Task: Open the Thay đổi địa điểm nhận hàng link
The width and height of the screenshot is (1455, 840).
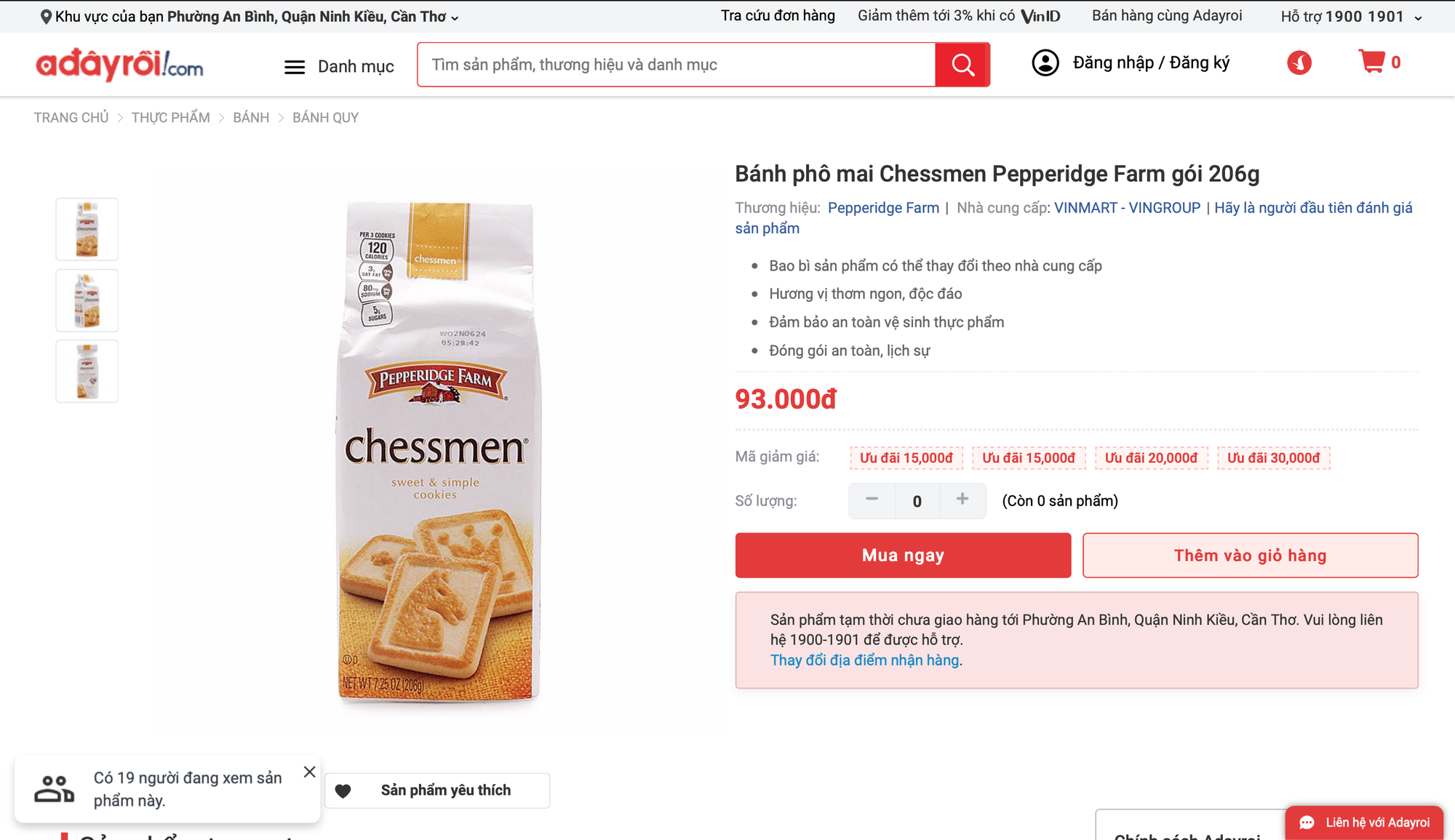Action: tap(865, 660)
